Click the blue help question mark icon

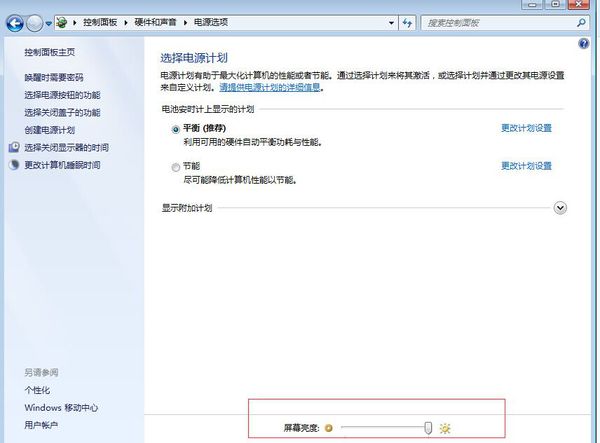pyautogui.click(x=584, y=44)
